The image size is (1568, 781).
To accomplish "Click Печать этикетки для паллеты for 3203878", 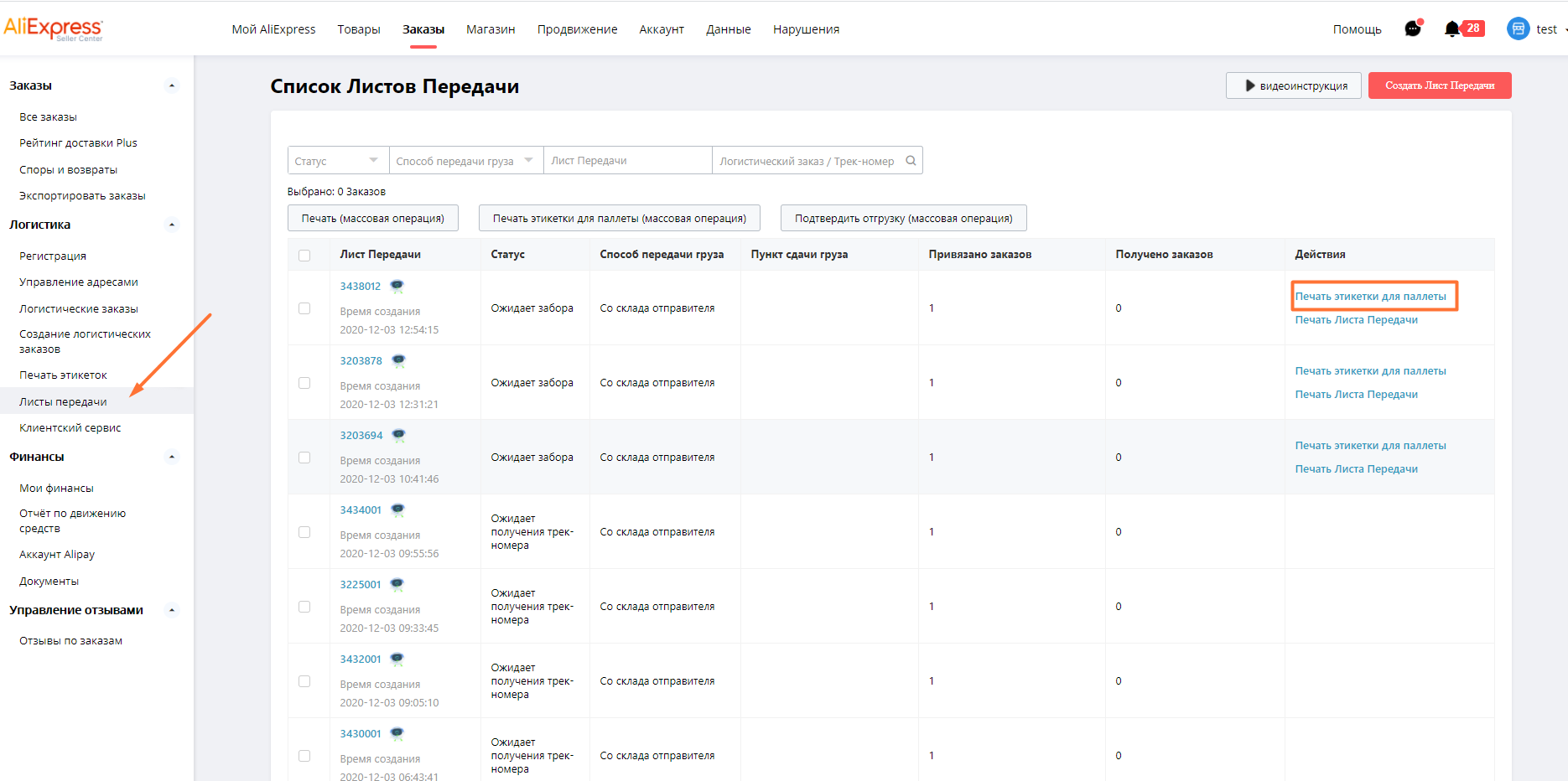I will [x=1370, y=370].
